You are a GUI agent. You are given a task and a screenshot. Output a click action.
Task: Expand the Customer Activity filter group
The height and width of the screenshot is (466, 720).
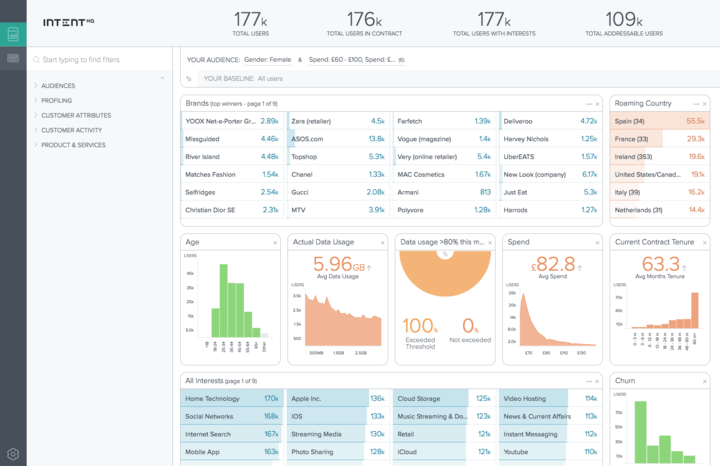tap(72, 130)
